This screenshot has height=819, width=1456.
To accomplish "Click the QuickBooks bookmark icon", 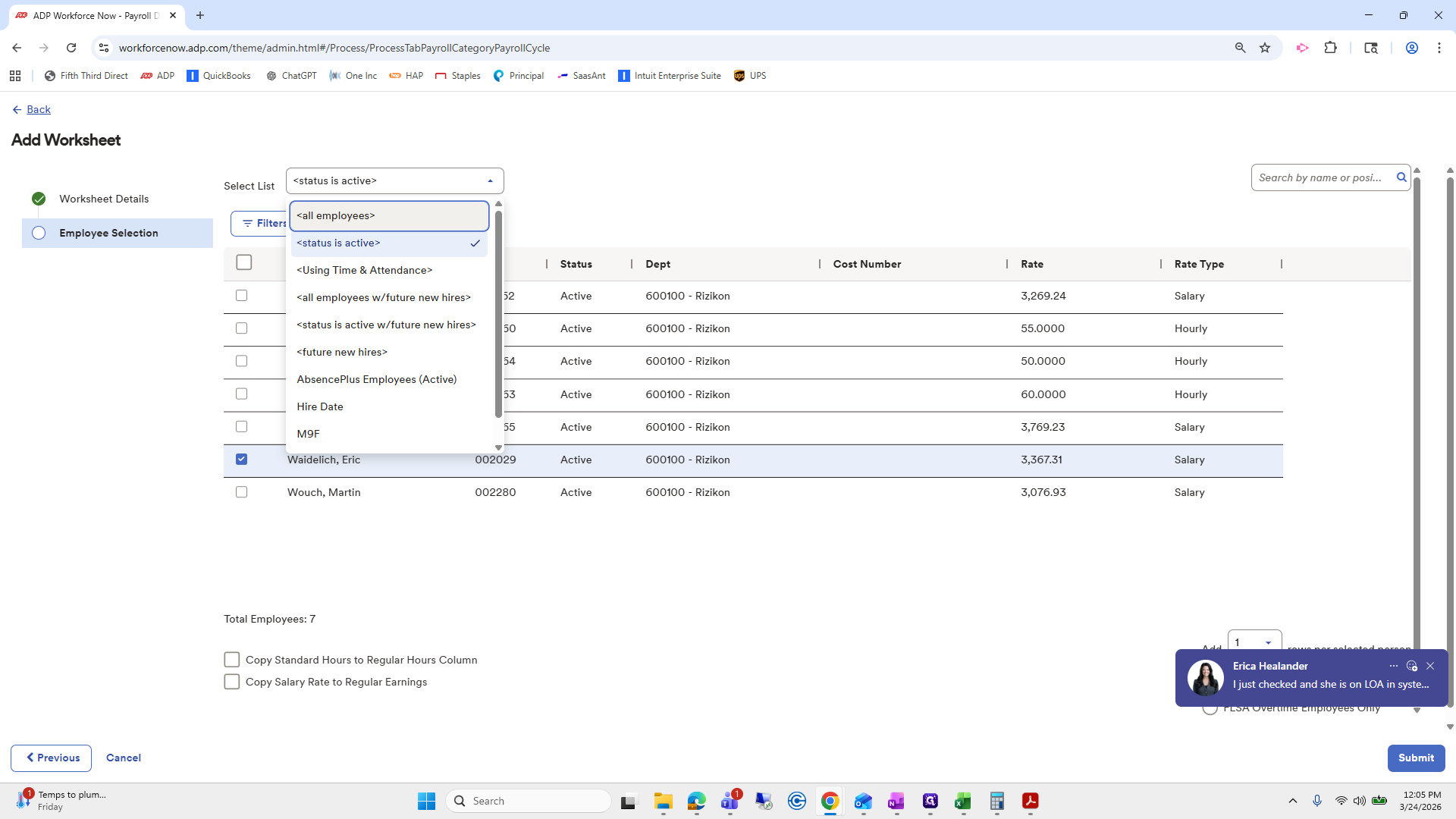I will pyautogui.click(x=193, y=76).
